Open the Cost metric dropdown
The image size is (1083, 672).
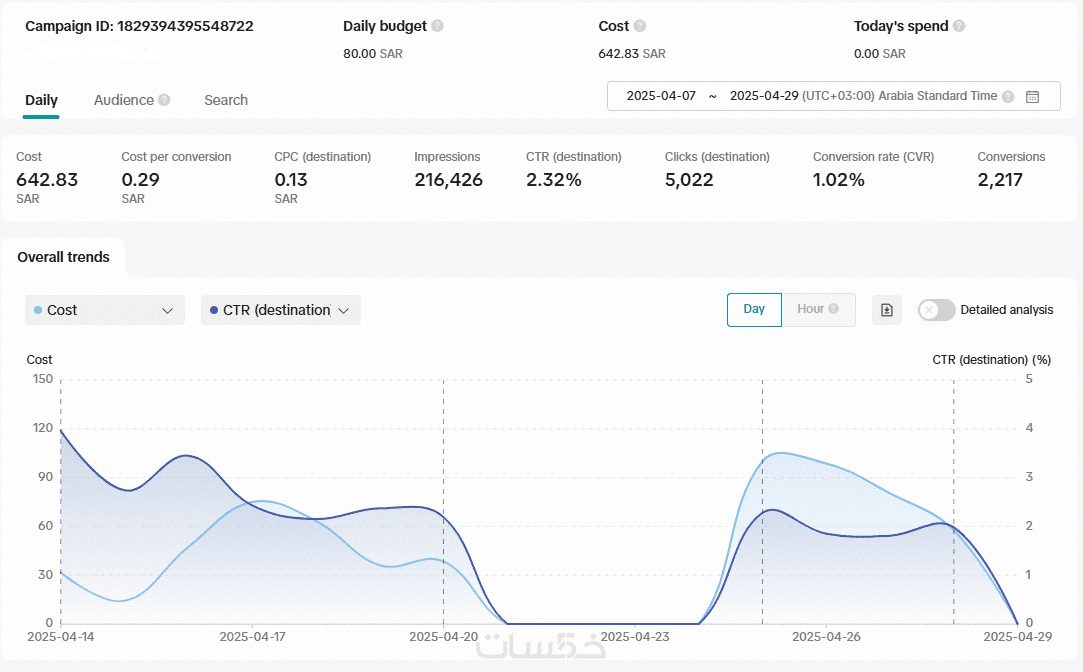tap(105, 310)
